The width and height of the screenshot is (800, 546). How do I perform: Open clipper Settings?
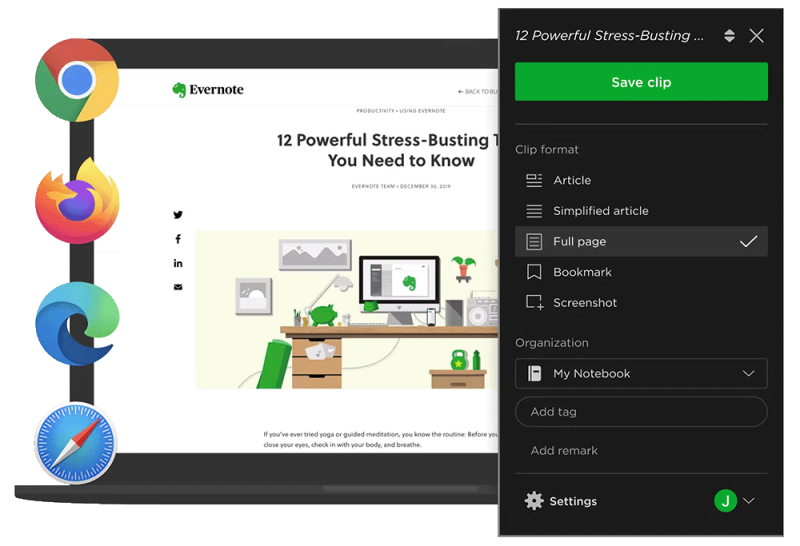point(561,501)
